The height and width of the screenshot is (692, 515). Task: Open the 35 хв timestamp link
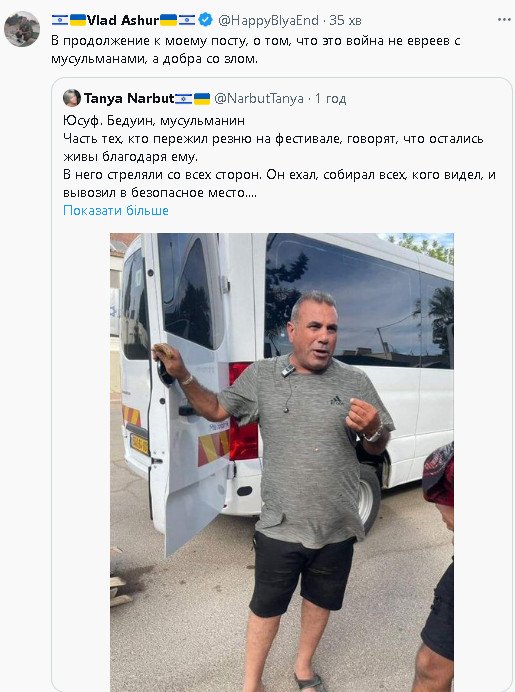click(x=345, y=20)
